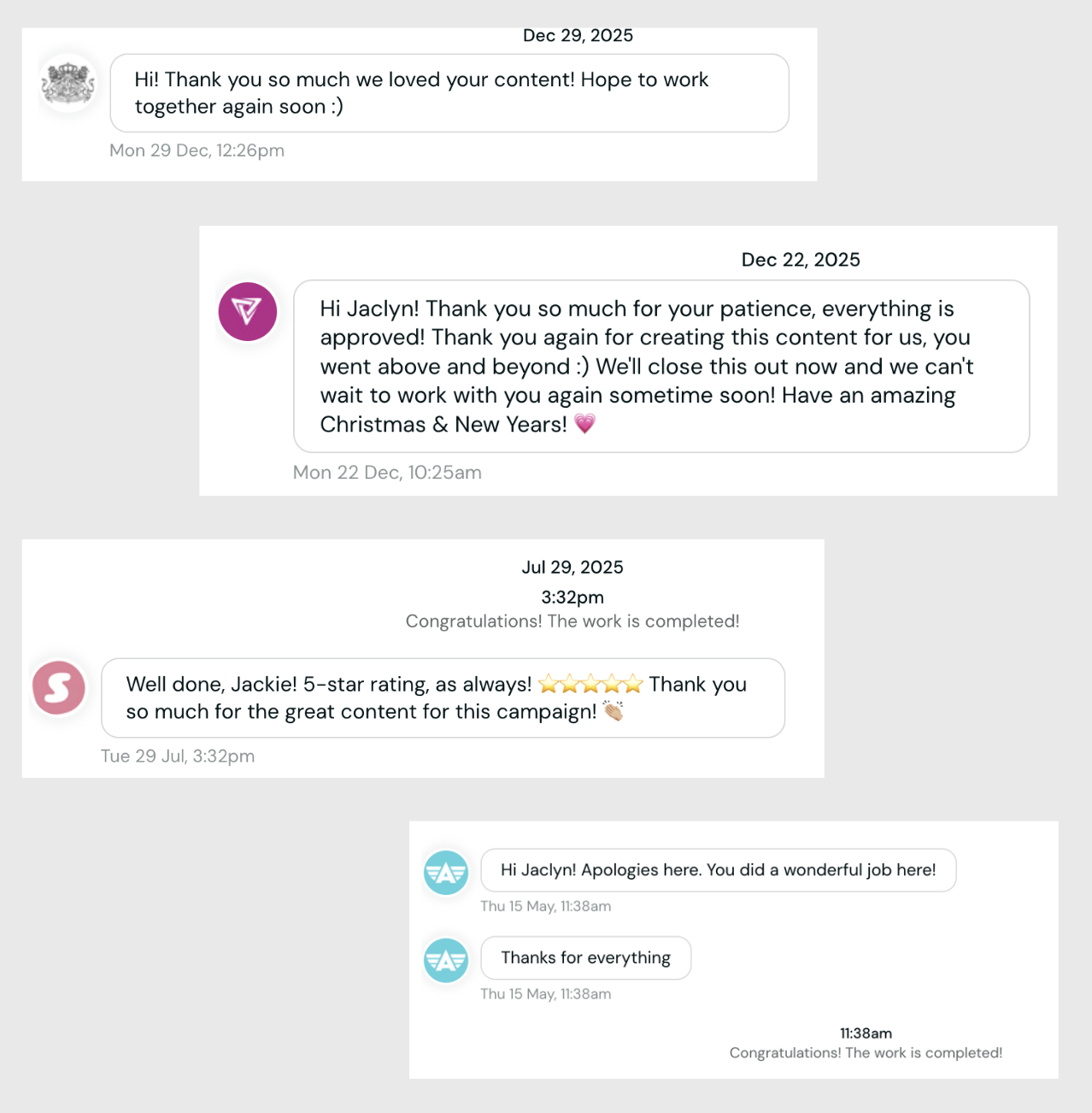The image size is (1092, 1113).
Task: Click the teal winged A avatar beside 'Apologies here'
Action: point(446,873)
